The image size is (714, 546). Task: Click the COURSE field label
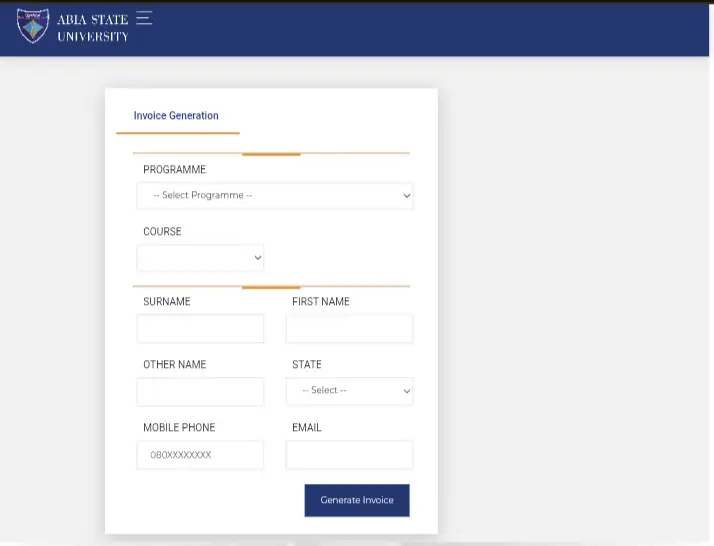click(162, 232)
